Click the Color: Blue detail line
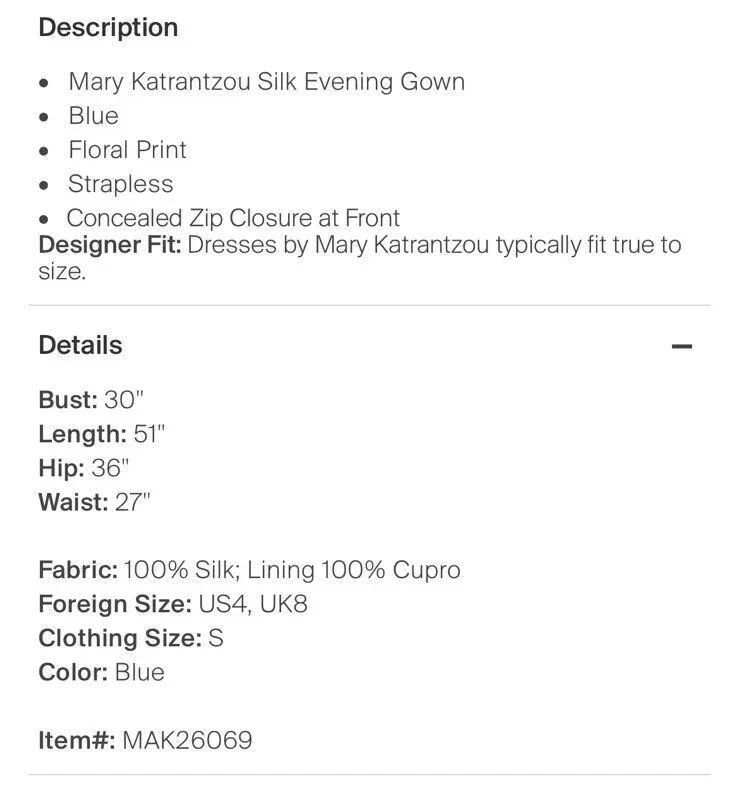 [x=101, y=672]
